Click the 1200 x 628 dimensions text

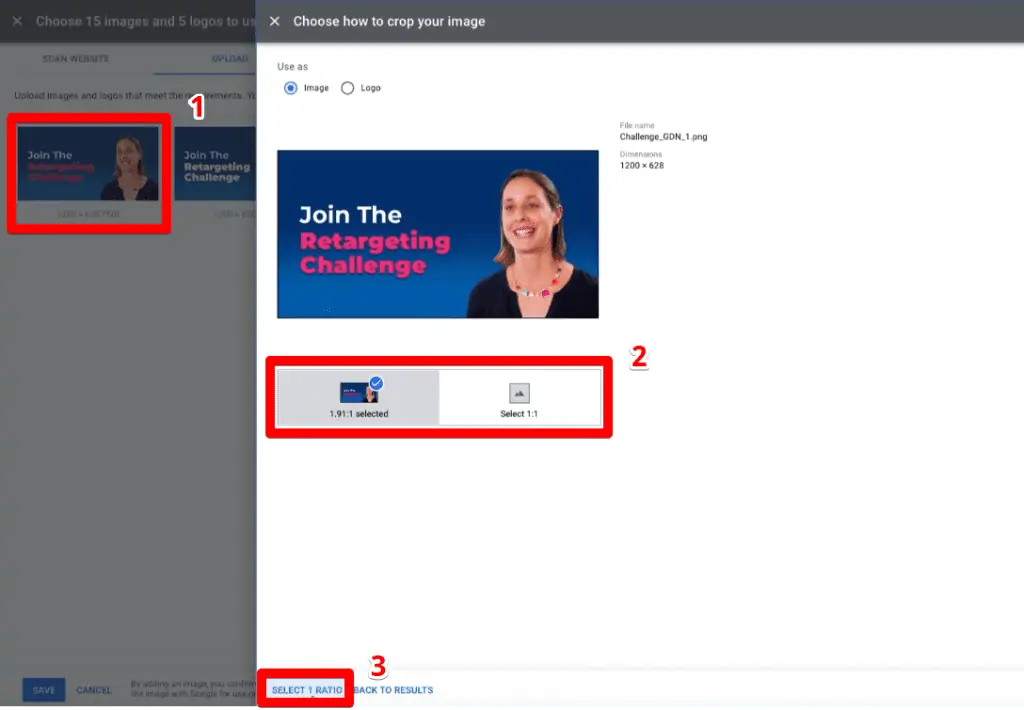pyautogui.click(x=642, y=164)
